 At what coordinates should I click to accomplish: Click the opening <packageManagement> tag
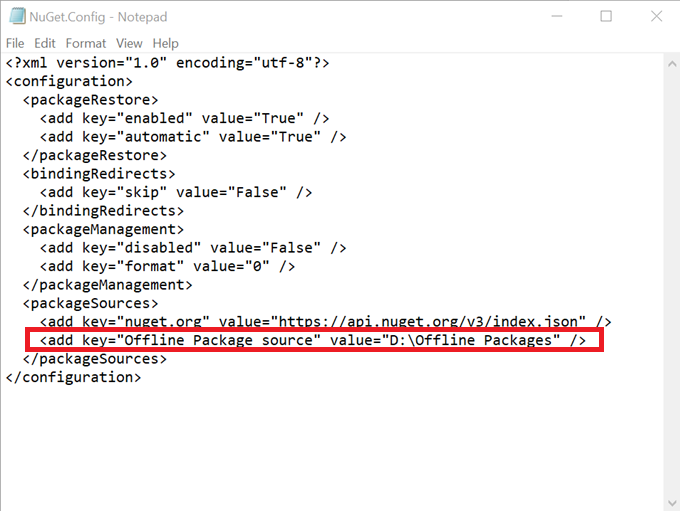tap(103, 229)
